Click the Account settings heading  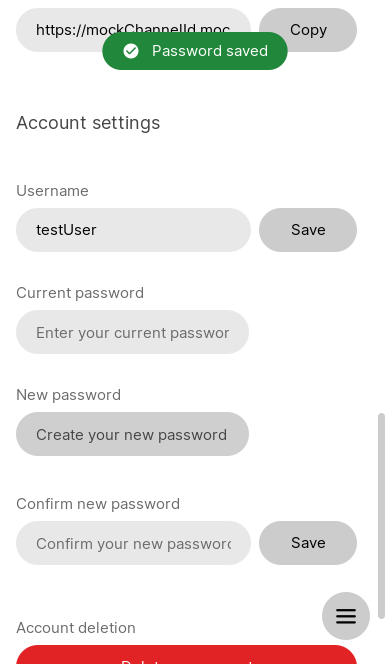coord(88,123)
